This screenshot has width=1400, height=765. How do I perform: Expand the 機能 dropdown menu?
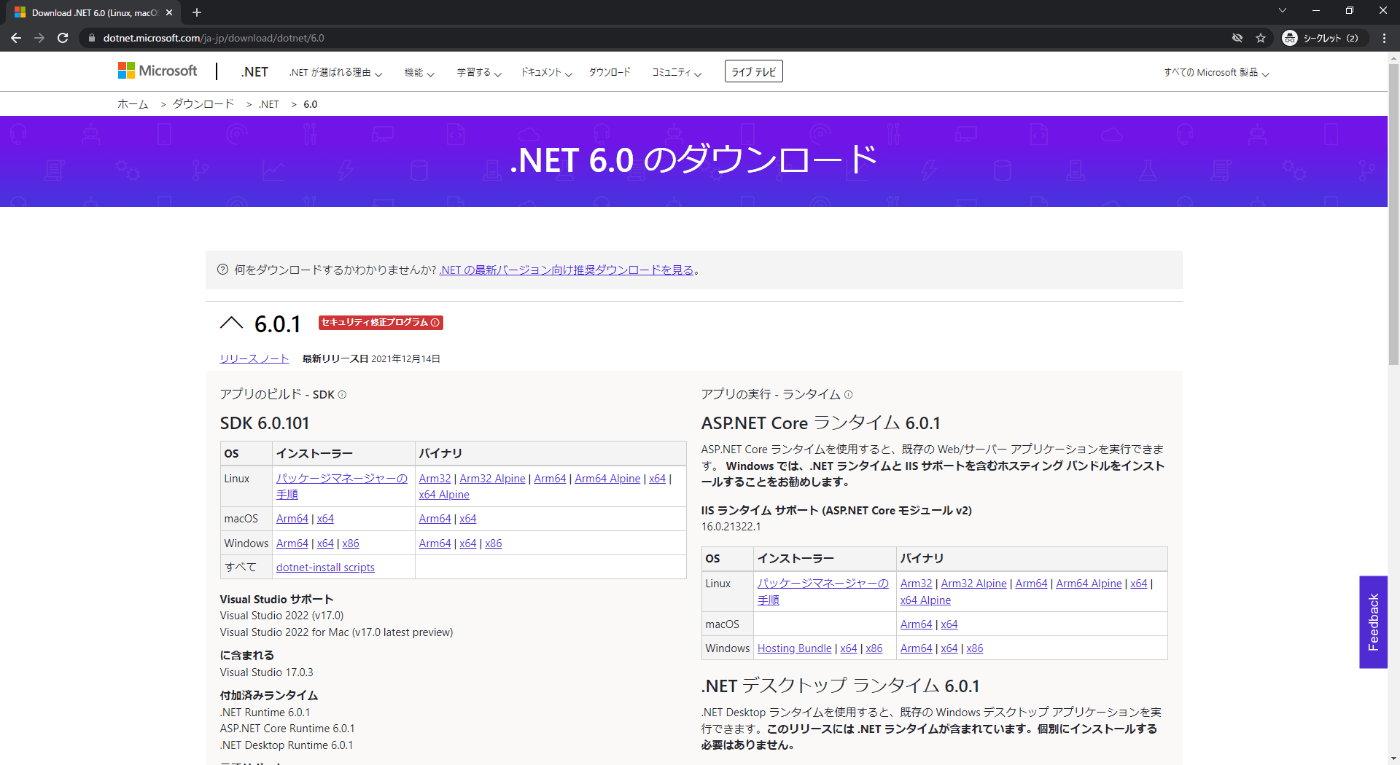(x=419, y=73)
